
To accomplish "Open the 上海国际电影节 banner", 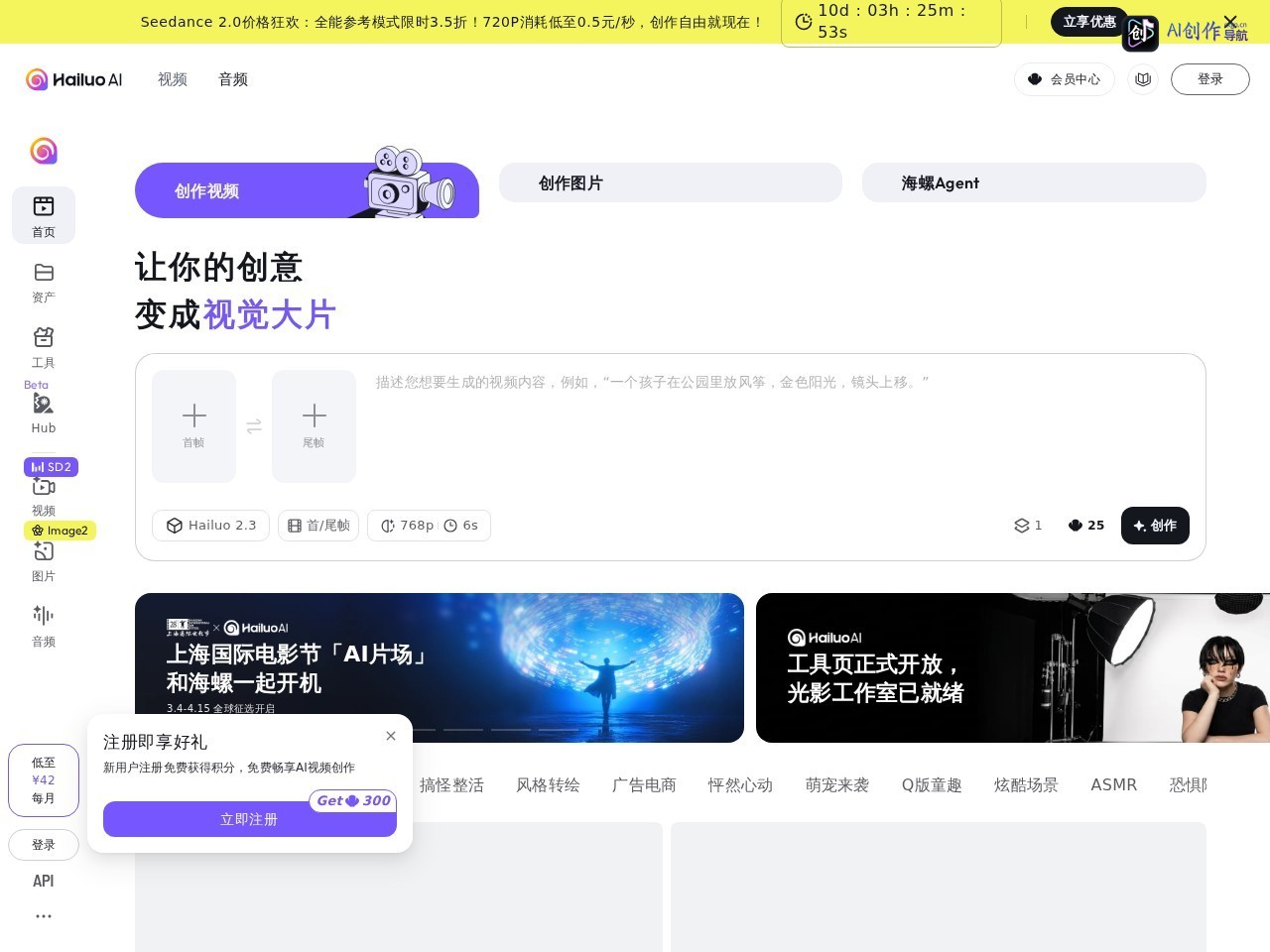I will [x=440, y=667].
